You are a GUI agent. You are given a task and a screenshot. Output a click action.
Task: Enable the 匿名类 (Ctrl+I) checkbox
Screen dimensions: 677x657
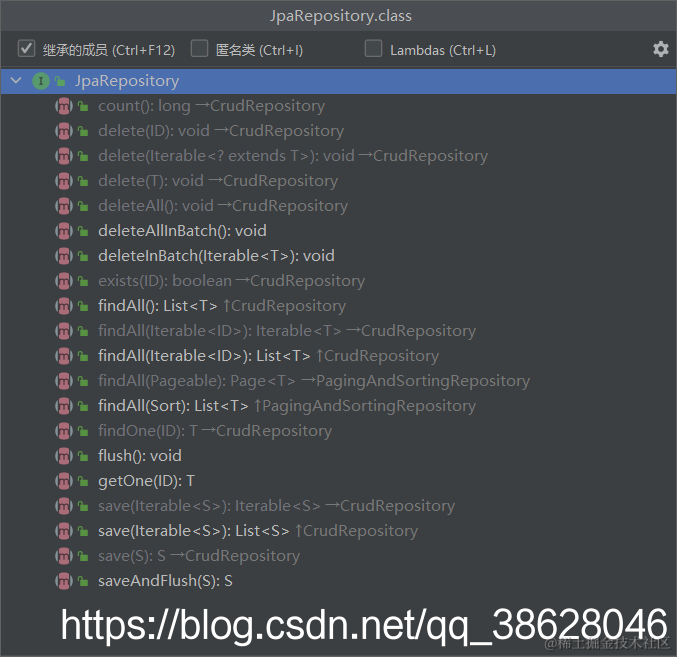click(x=199, y=48)
